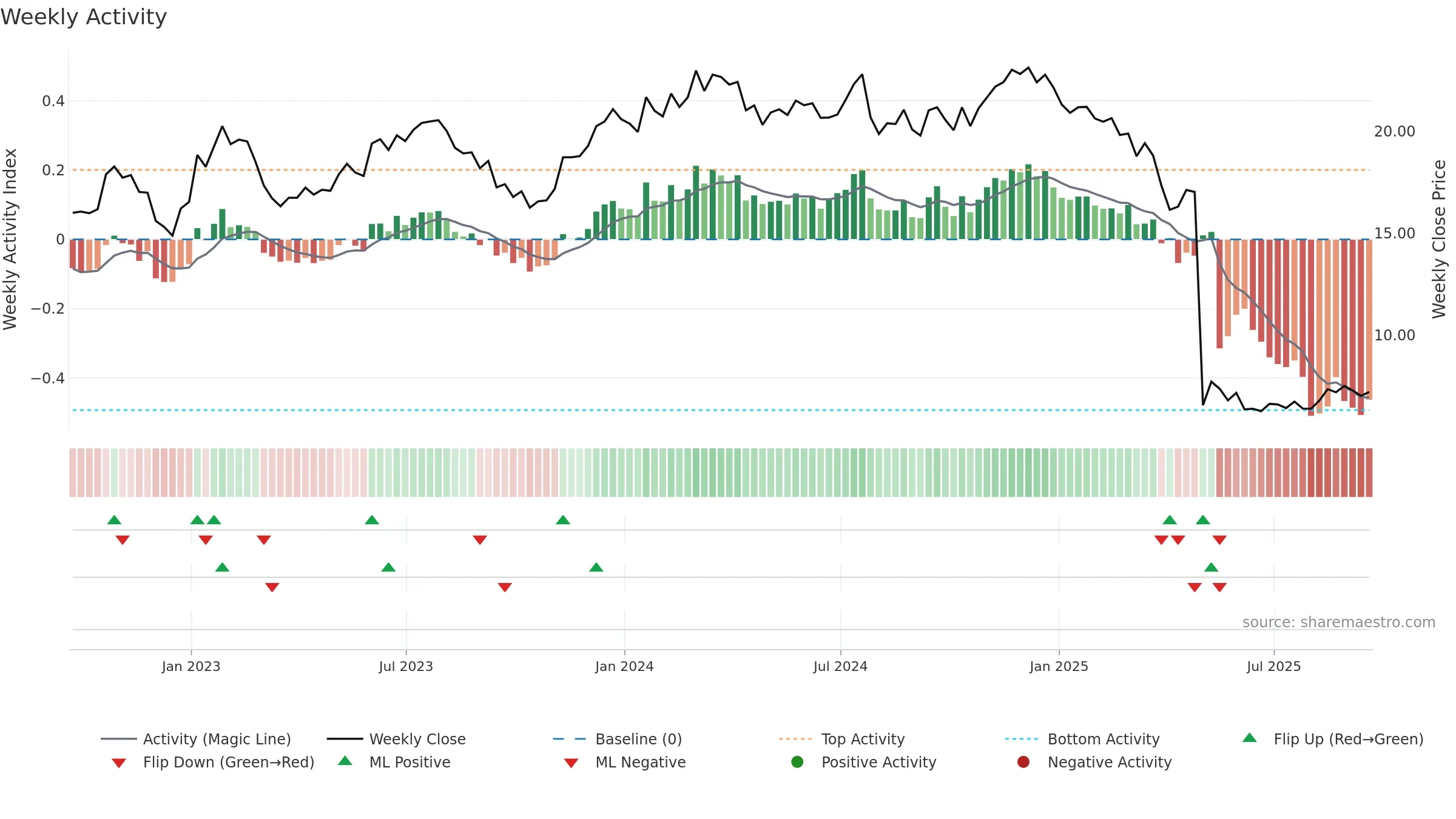Toggle the Flip Up (Red→Green) legend entry
The height and width of the screenshot is (819, 1456).
(x=1333, y=739)
